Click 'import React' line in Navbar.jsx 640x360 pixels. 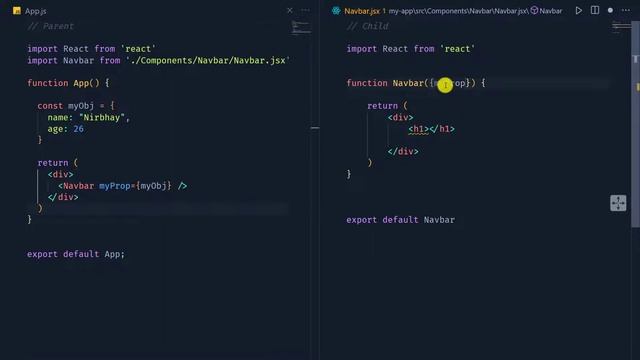(411, 49)
